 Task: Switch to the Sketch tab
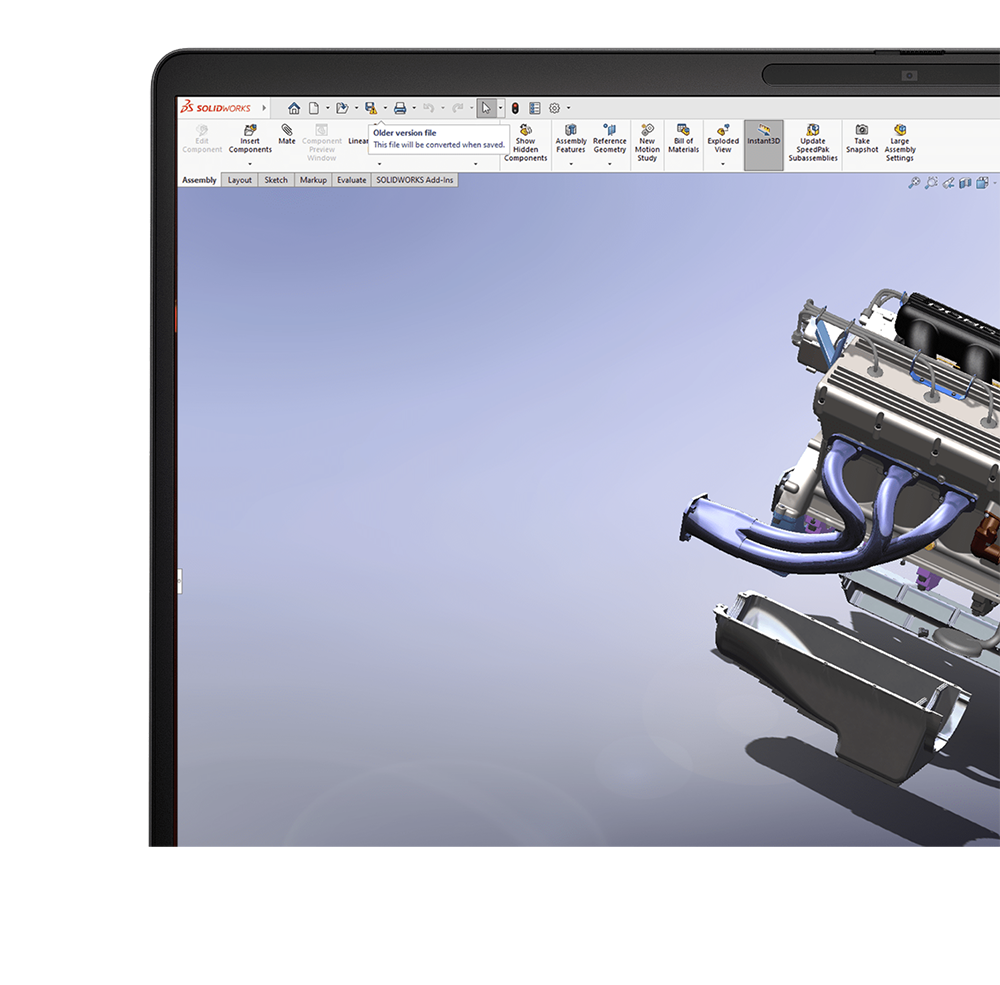point(276,180)
